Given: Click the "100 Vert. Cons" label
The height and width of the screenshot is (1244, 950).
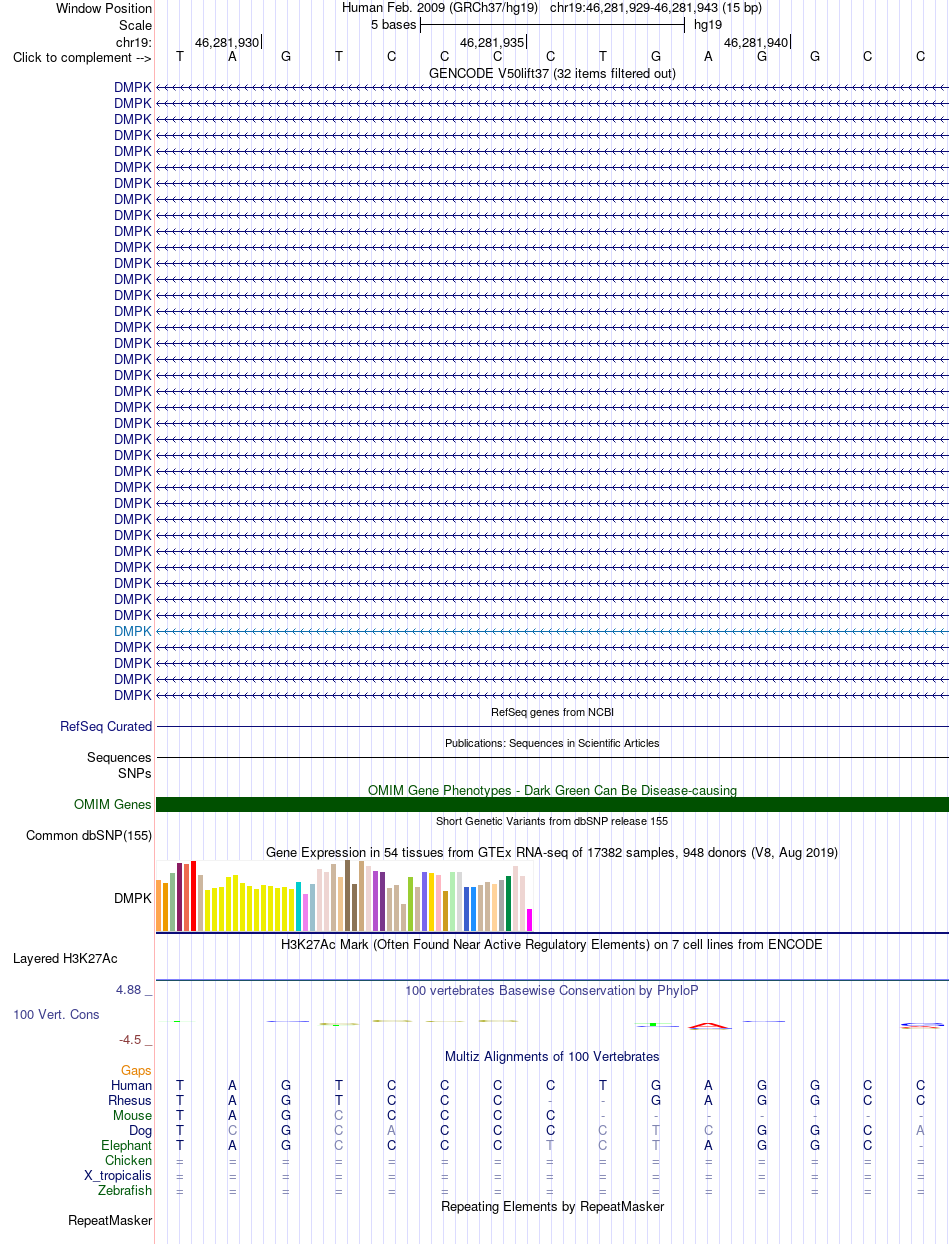Looking at the screenshot, I should click(56, 1015).
